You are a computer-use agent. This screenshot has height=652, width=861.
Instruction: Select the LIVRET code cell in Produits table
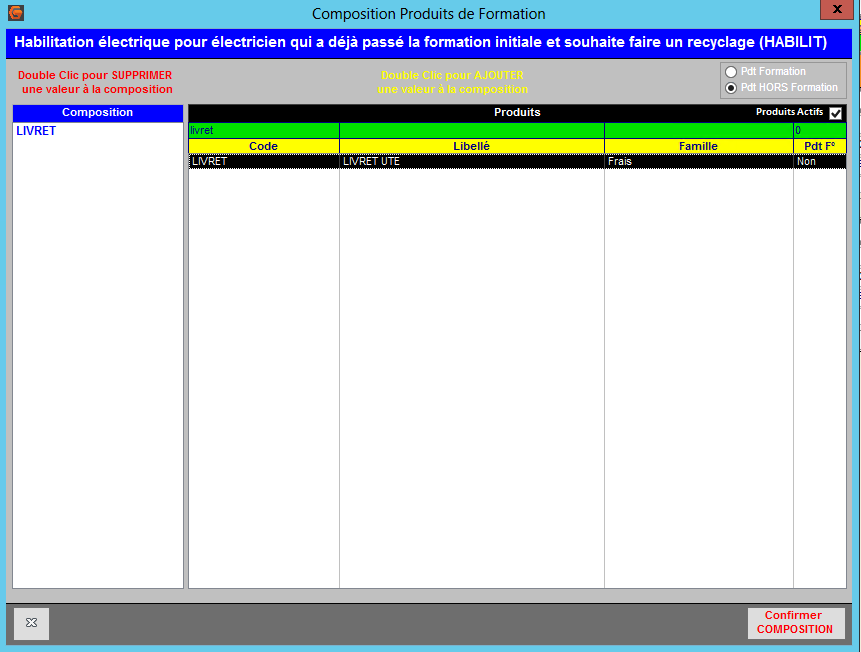tap(263, 161)
